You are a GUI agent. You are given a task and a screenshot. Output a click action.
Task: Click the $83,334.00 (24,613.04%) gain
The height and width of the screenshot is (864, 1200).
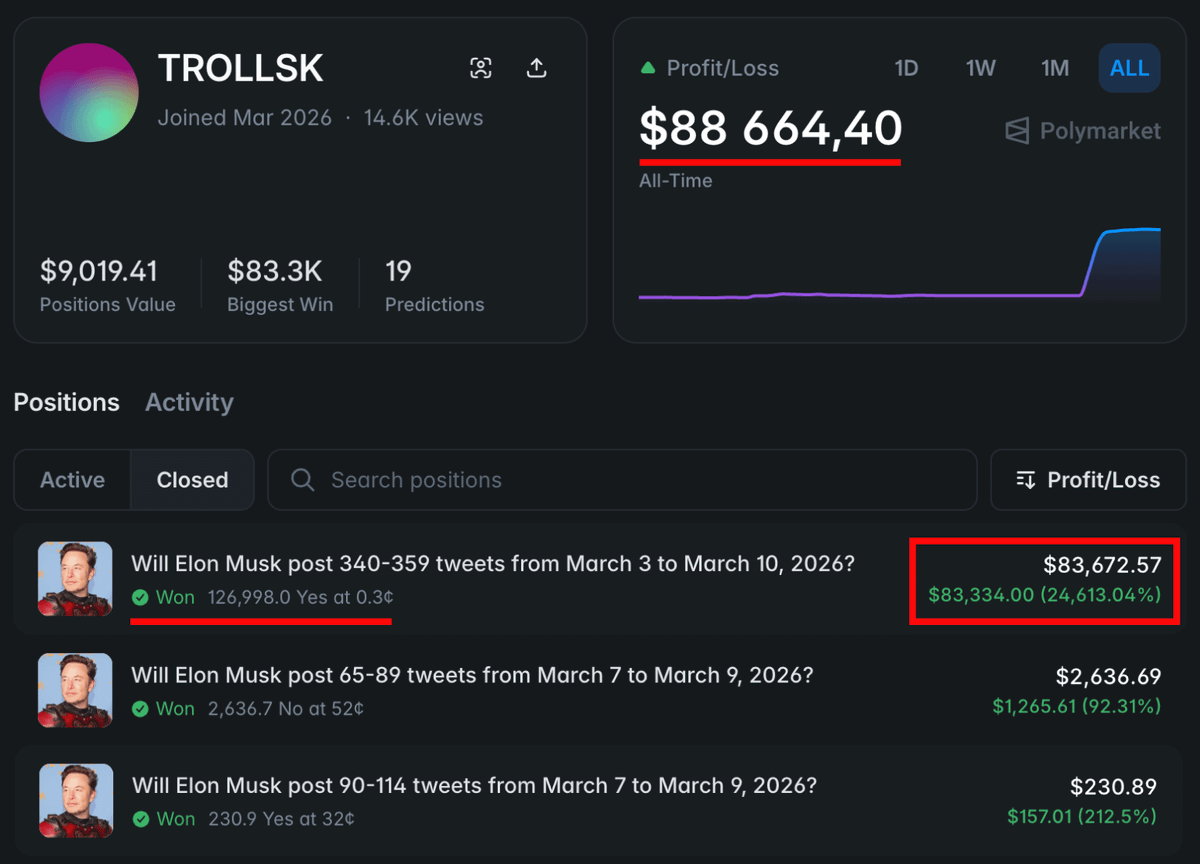[1045, 595]
